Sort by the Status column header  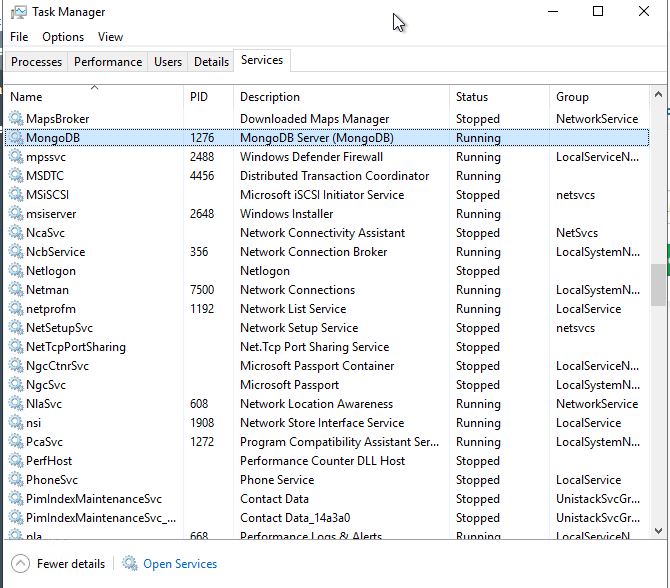point(499,97)
